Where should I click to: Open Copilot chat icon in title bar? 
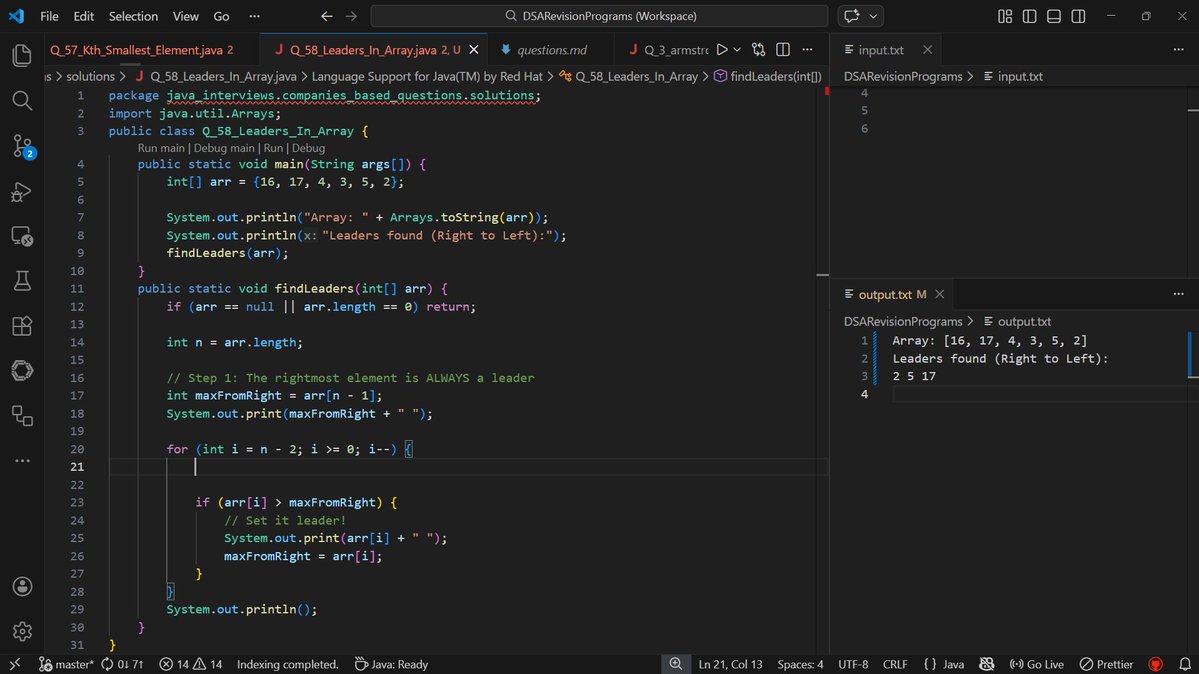851,16
